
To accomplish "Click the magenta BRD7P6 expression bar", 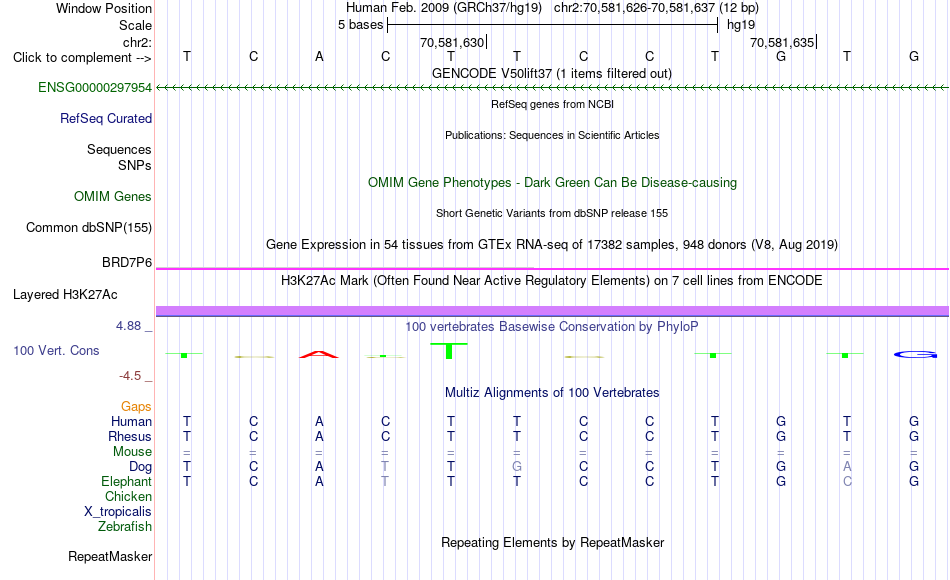I will click(552, 268).
